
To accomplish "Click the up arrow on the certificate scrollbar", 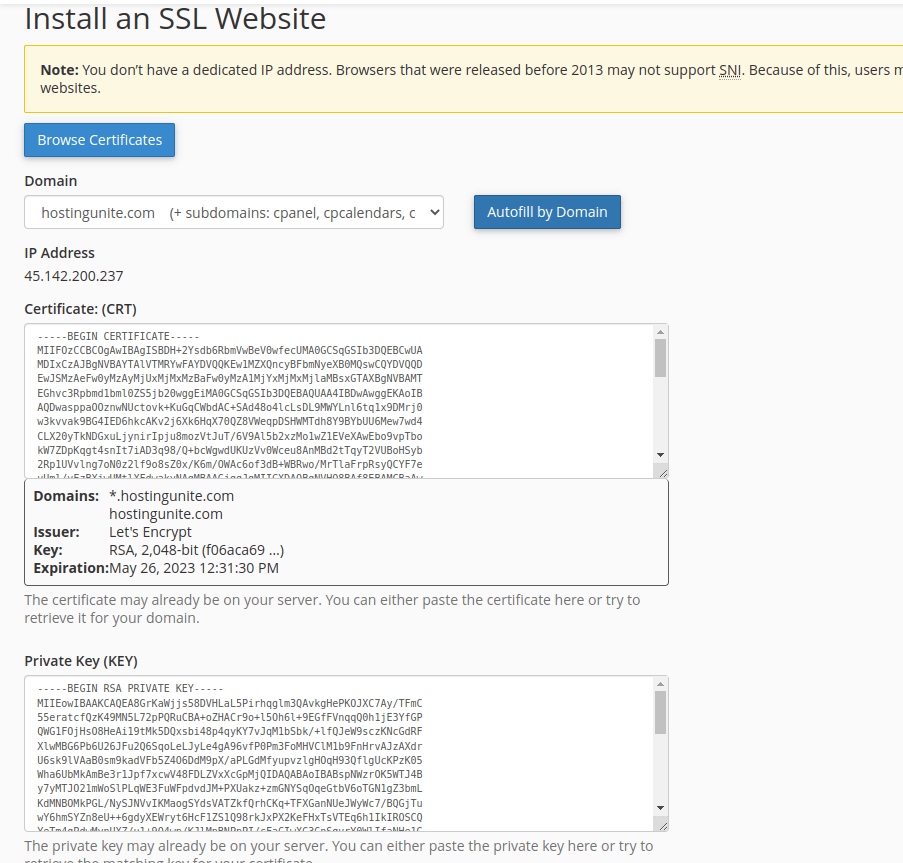I will [660, 330].
